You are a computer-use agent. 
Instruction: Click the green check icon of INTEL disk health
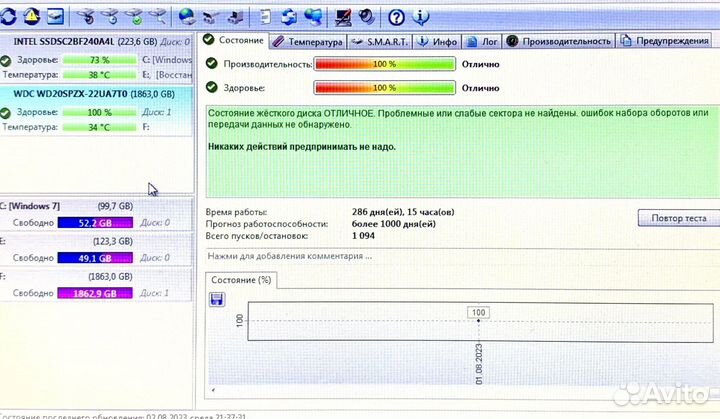(x=5, y=60)
